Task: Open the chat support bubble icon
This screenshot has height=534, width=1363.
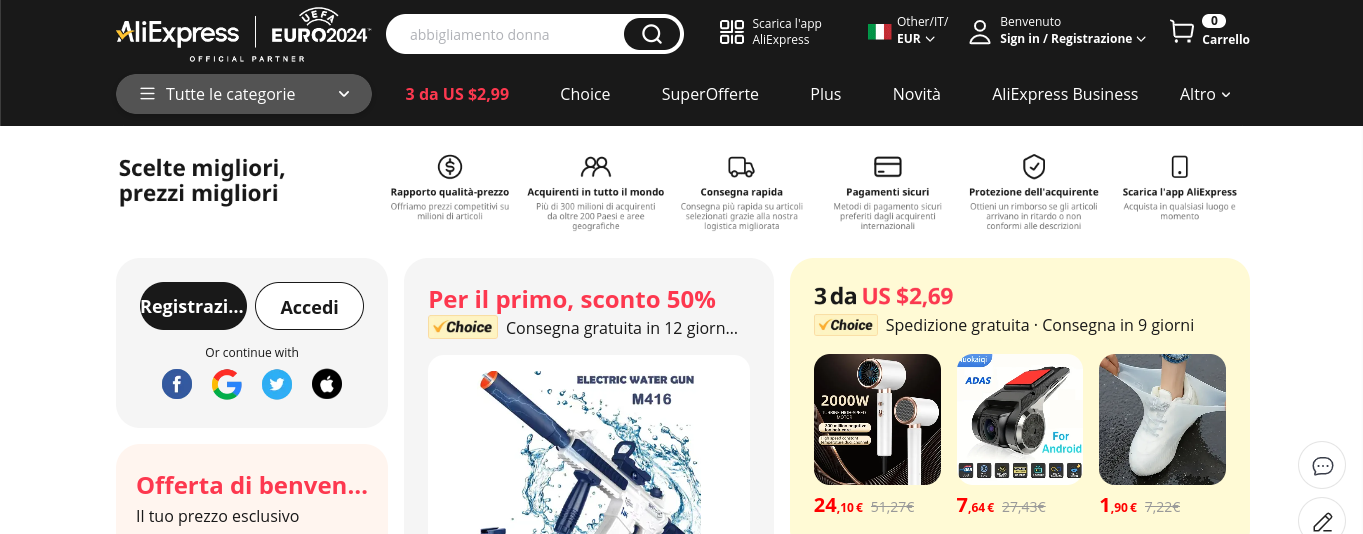Action: [1322, 465]
